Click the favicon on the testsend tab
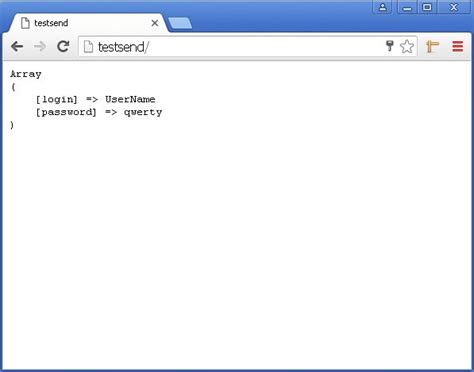 25,23
